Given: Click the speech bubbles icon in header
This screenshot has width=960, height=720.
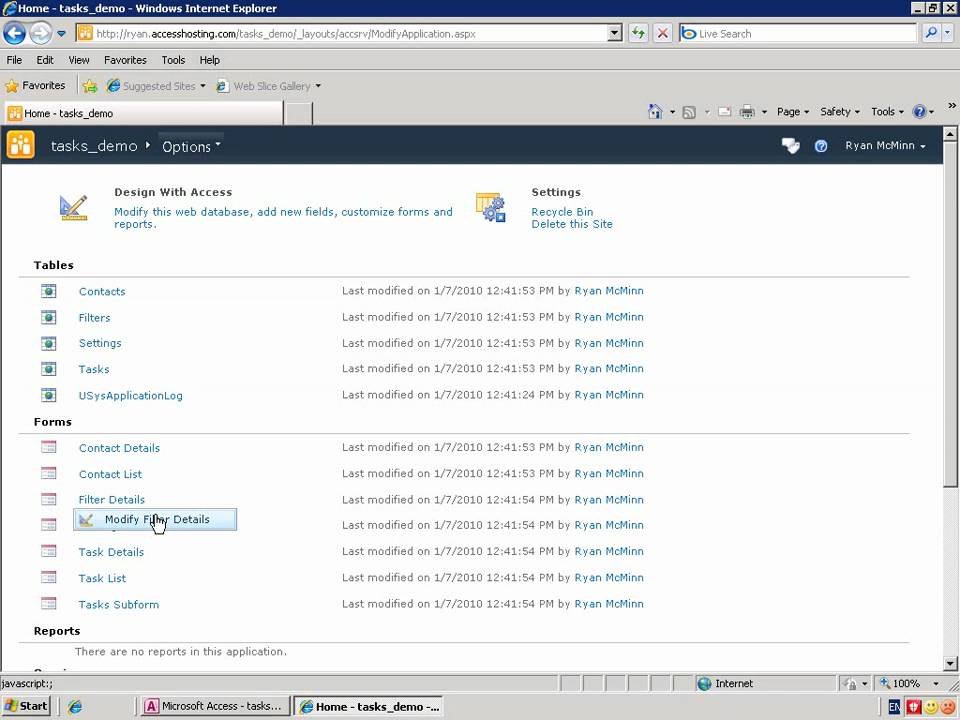Looking at the screenshot, I should (790, 146).
